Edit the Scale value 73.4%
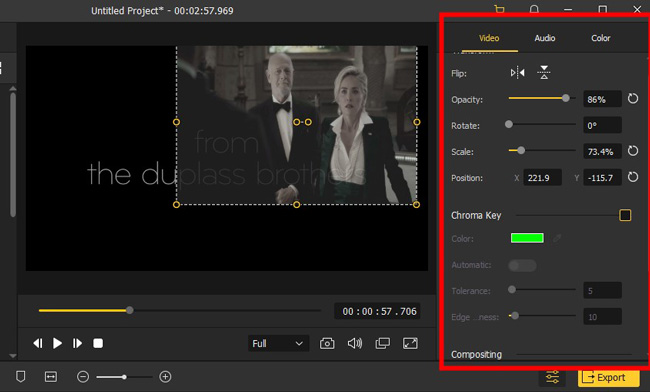 (602, 152)
